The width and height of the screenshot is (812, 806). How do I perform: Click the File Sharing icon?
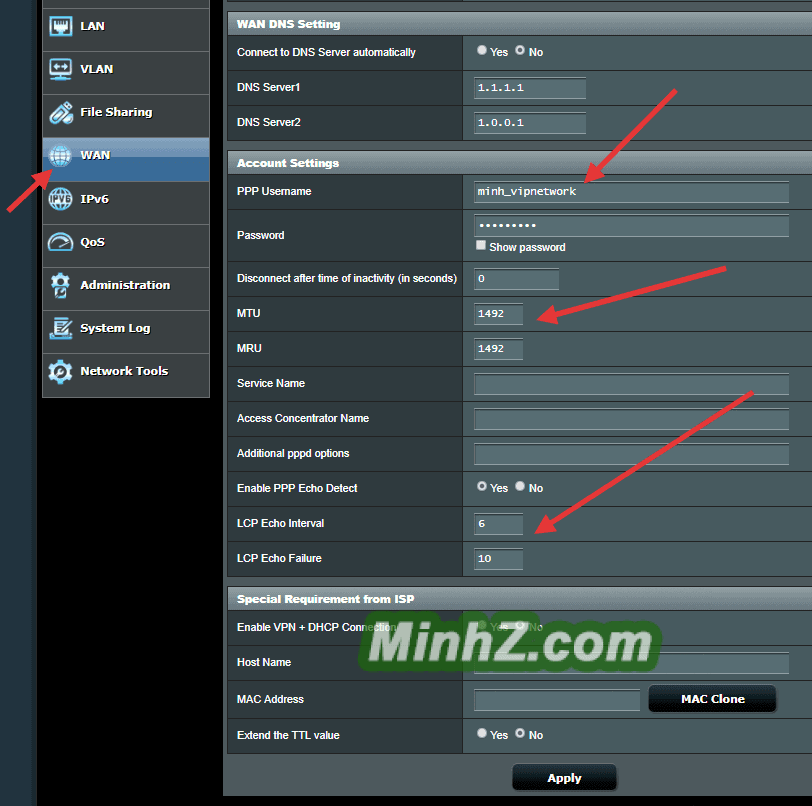point(61,113)
